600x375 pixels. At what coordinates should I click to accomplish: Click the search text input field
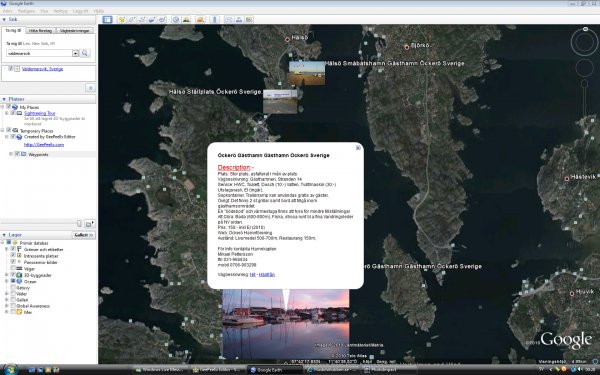click(x=39, y=53)
